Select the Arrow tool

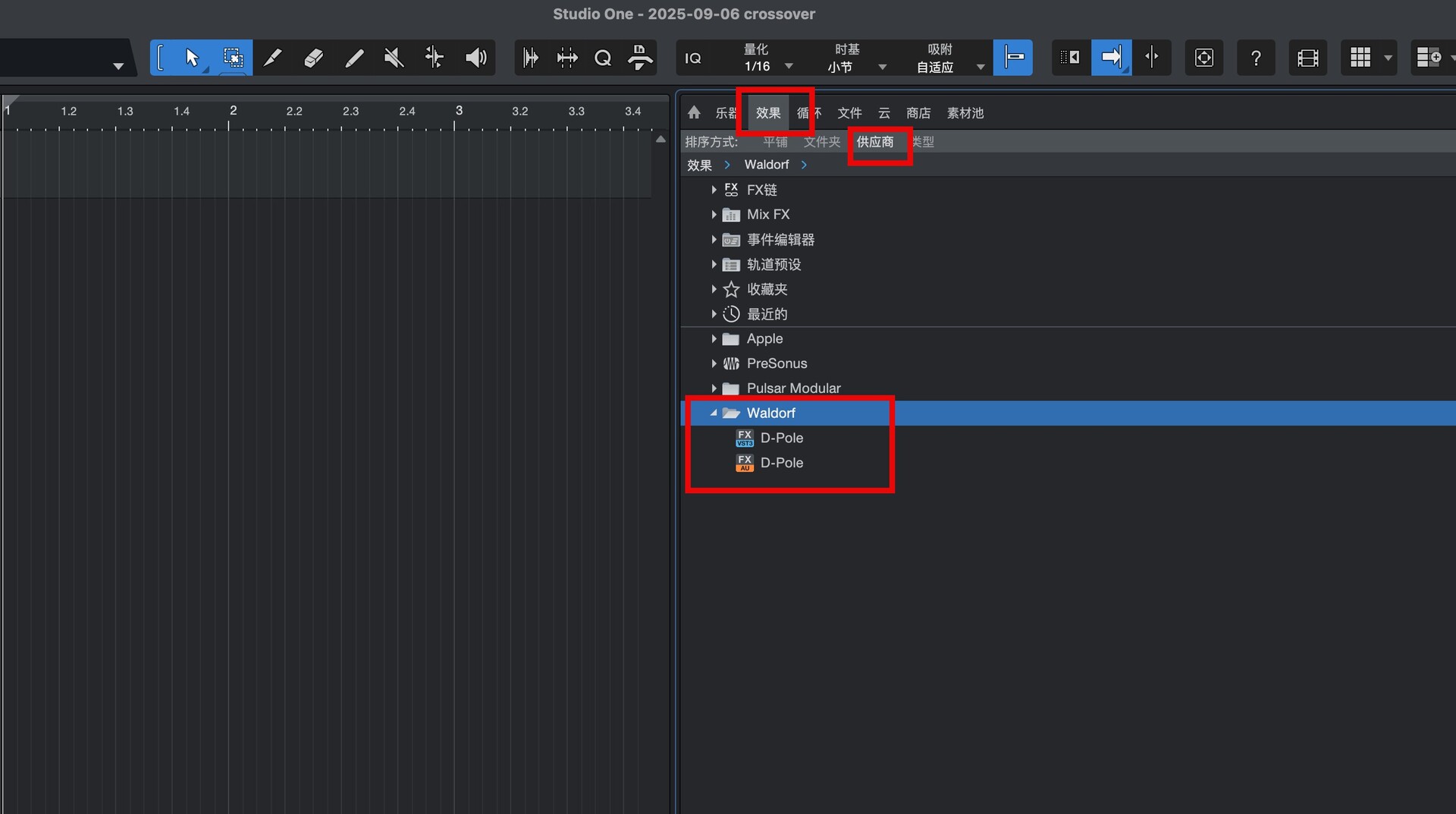coord(192,58)
